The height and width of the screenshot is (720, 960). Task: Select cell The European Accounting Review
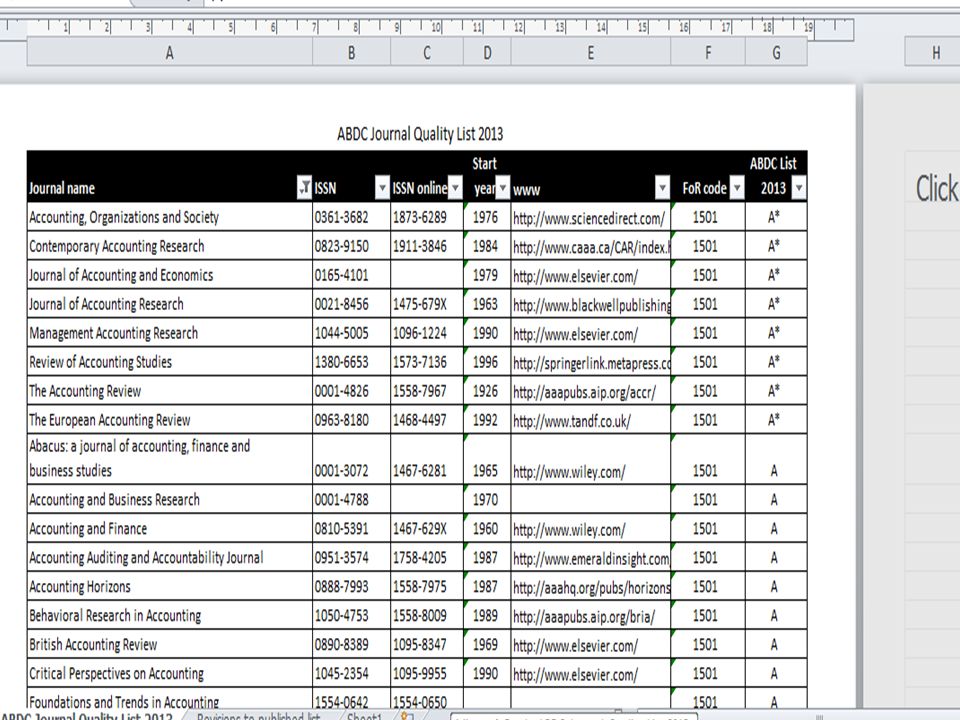click(170, 419)
